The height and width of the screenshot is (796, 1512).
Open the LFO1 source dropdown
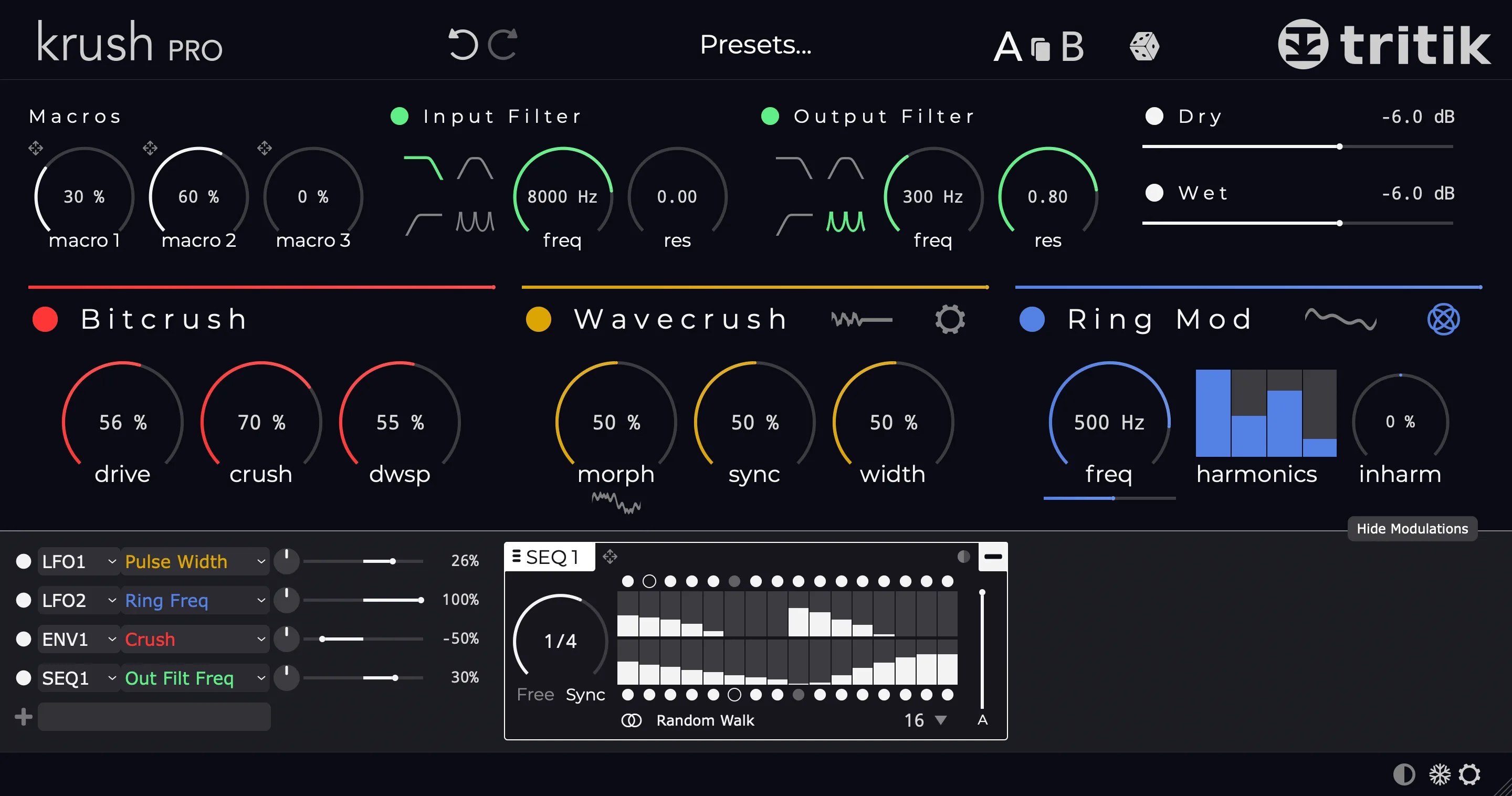pos(79,562)
